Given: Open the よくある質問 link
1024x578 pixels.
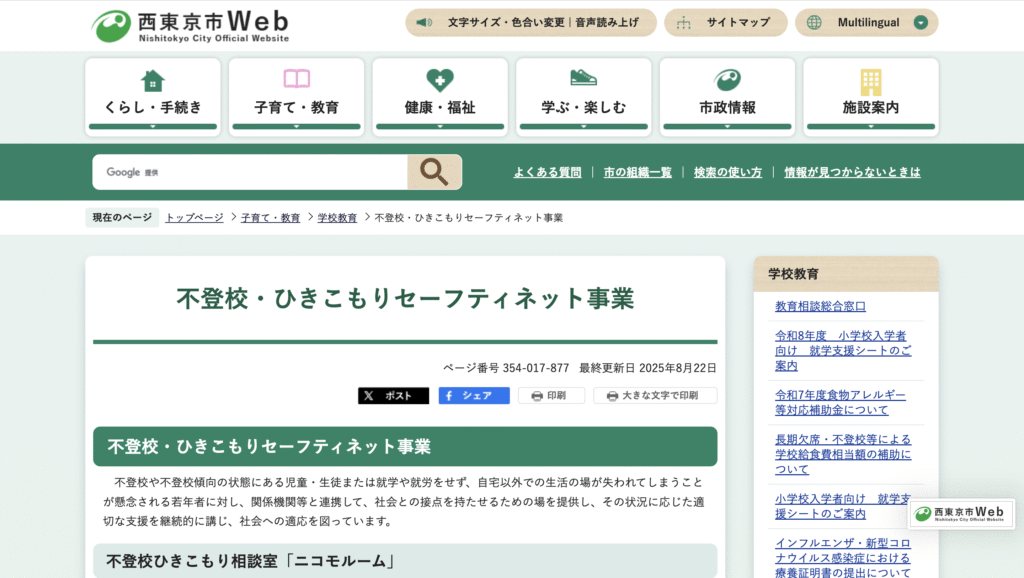Looking at the screenshot, I should pyautogui.click(x=548, y=172).
